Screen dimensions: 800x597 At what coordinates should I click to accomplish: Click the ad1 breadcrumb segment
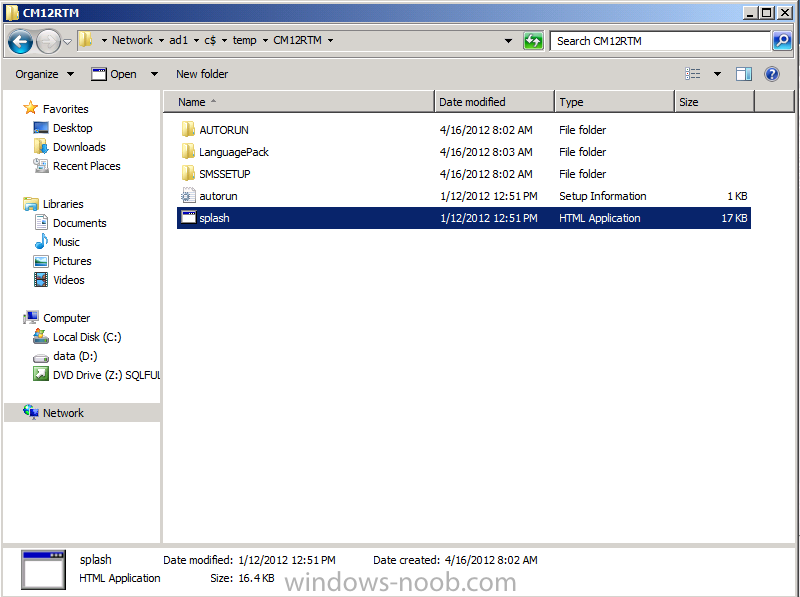point(178,40)
